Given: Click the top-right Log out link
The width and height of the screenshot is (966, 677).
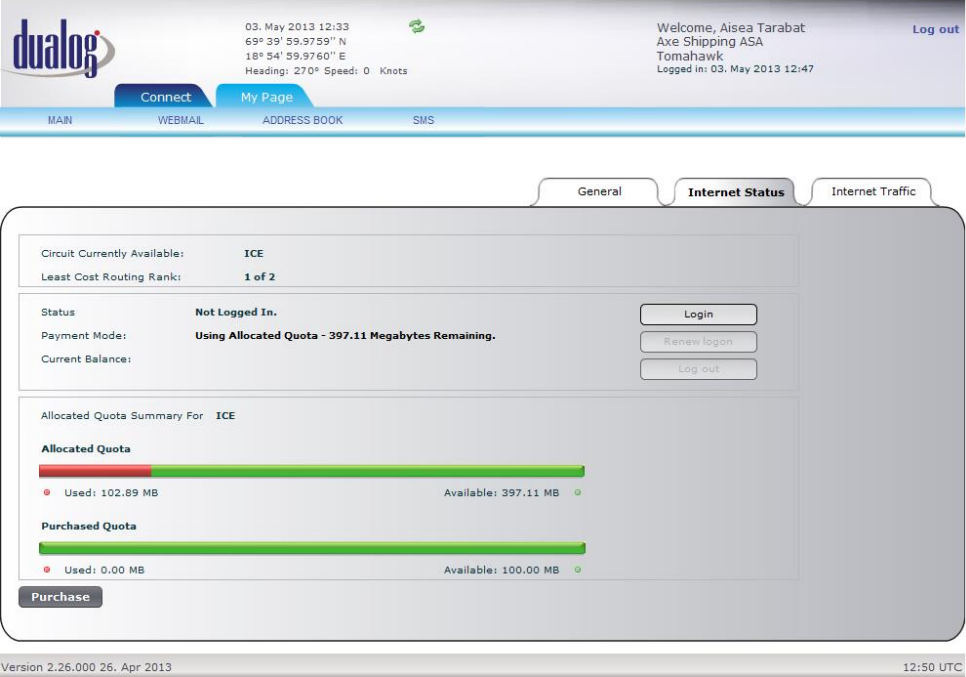Looking at the screenshot, I should [x=935, y=29].
